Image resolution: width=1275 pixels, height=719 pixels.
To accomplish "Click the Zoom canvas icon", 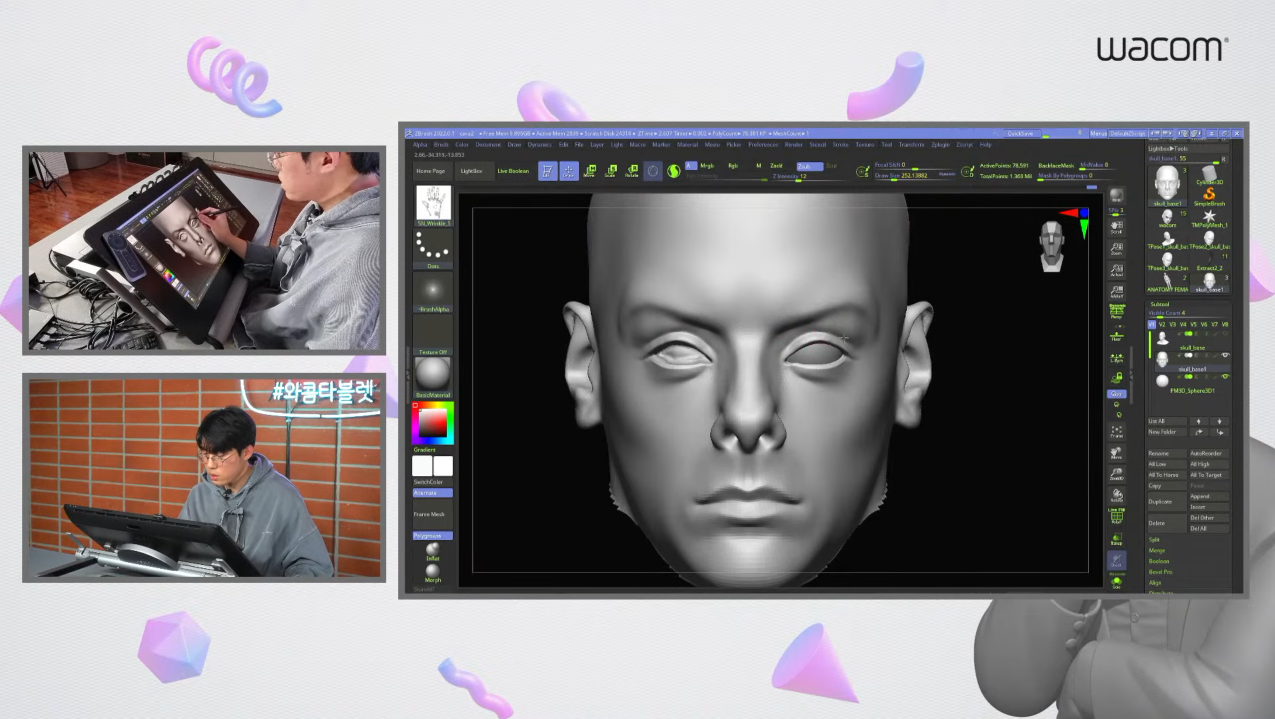I will [x=1116, y=249].
